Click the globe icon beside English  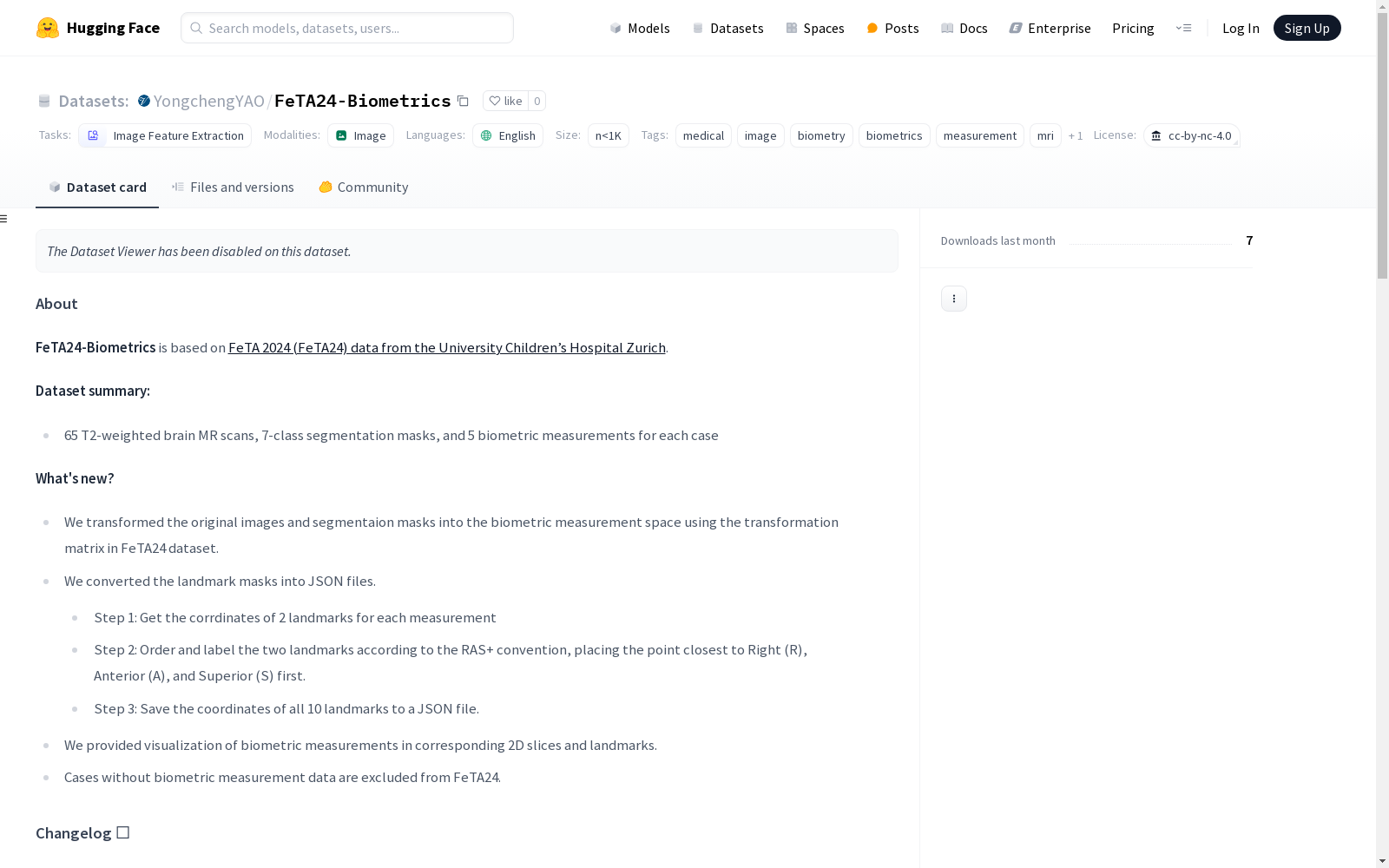click(x=486, y=135)
